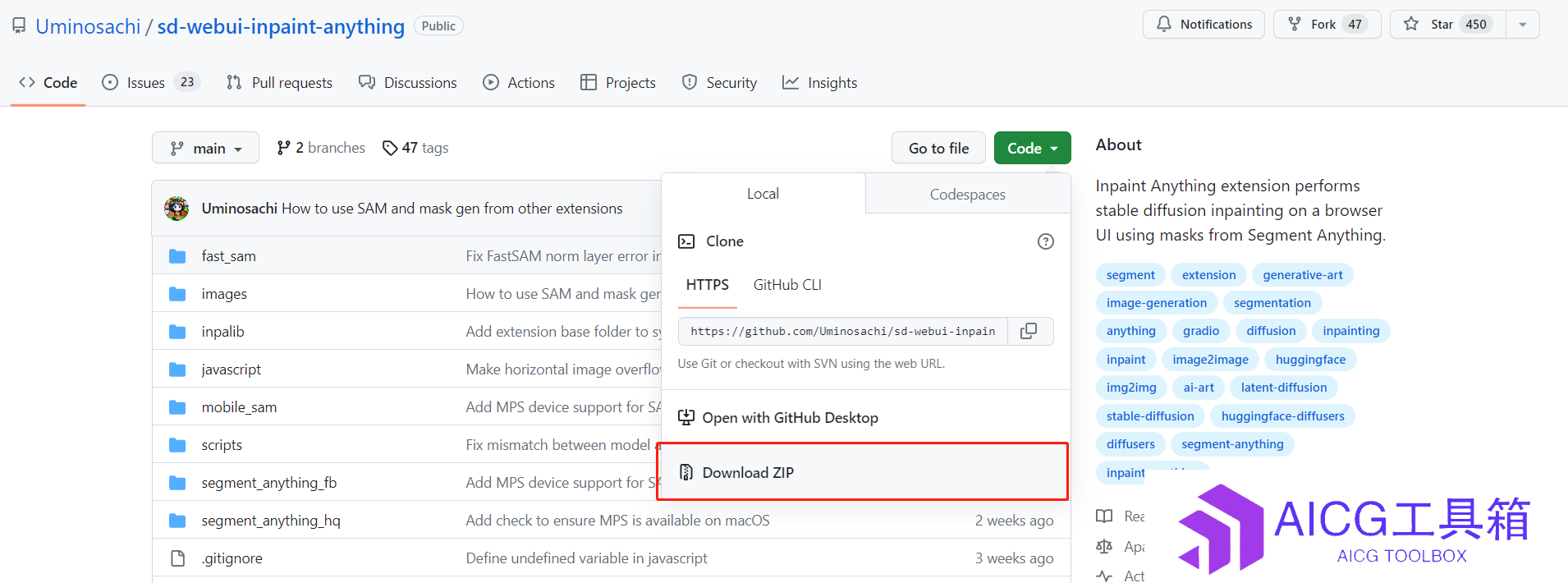Click the segment_anything_fb folder icon

click(177, 483)
